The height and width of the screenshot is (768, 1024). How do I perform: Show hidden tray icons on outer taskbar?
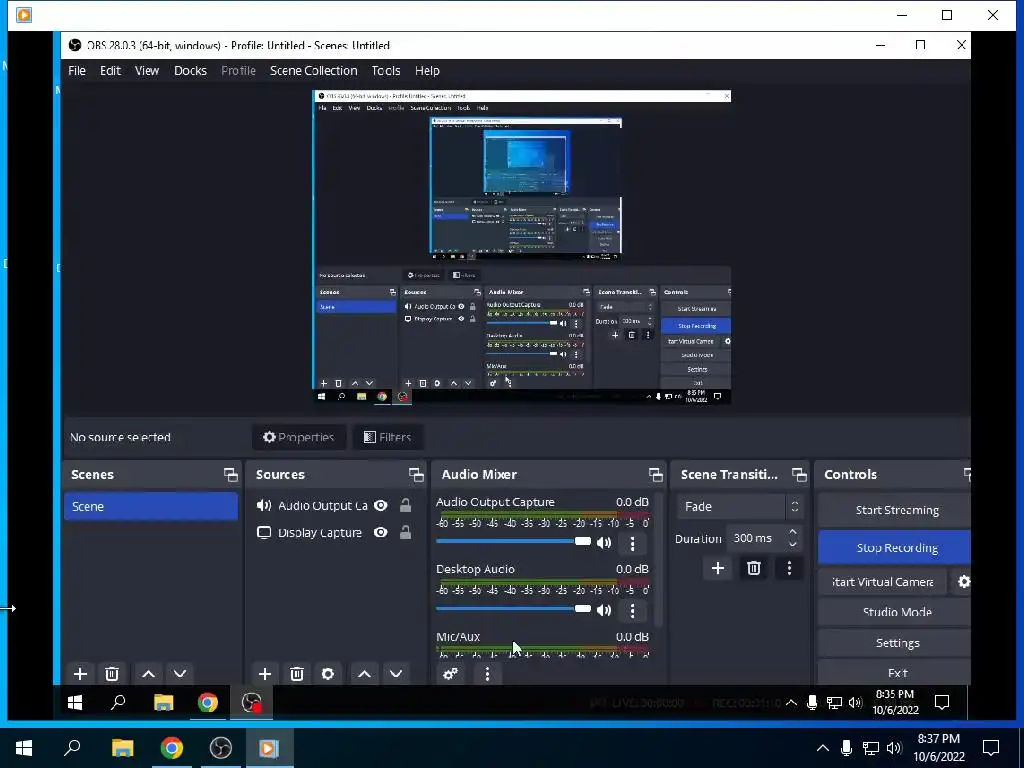point(823,748)
